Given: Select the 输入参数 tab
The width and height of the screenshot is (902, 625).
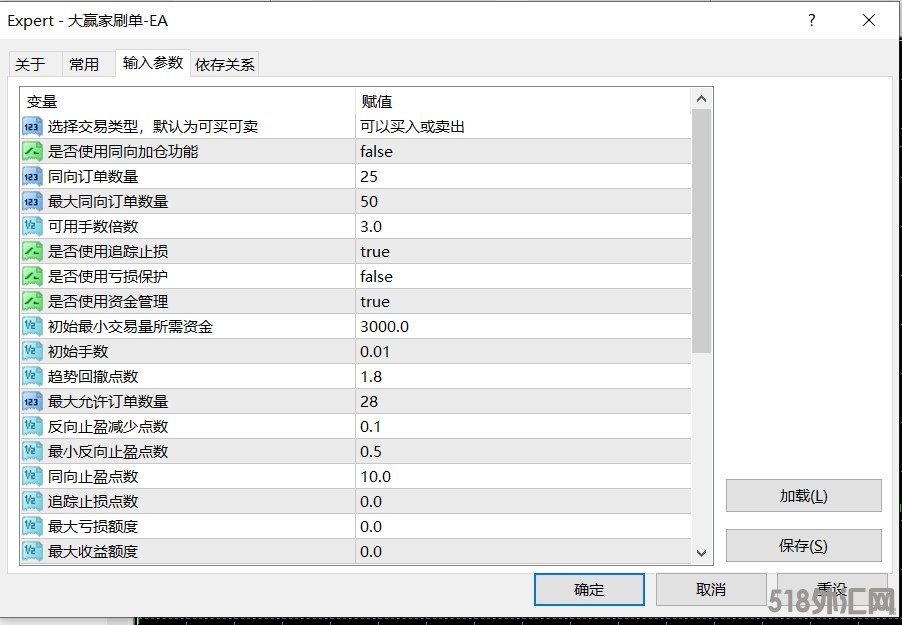Looking at the screenshot, I should (153, 62).
